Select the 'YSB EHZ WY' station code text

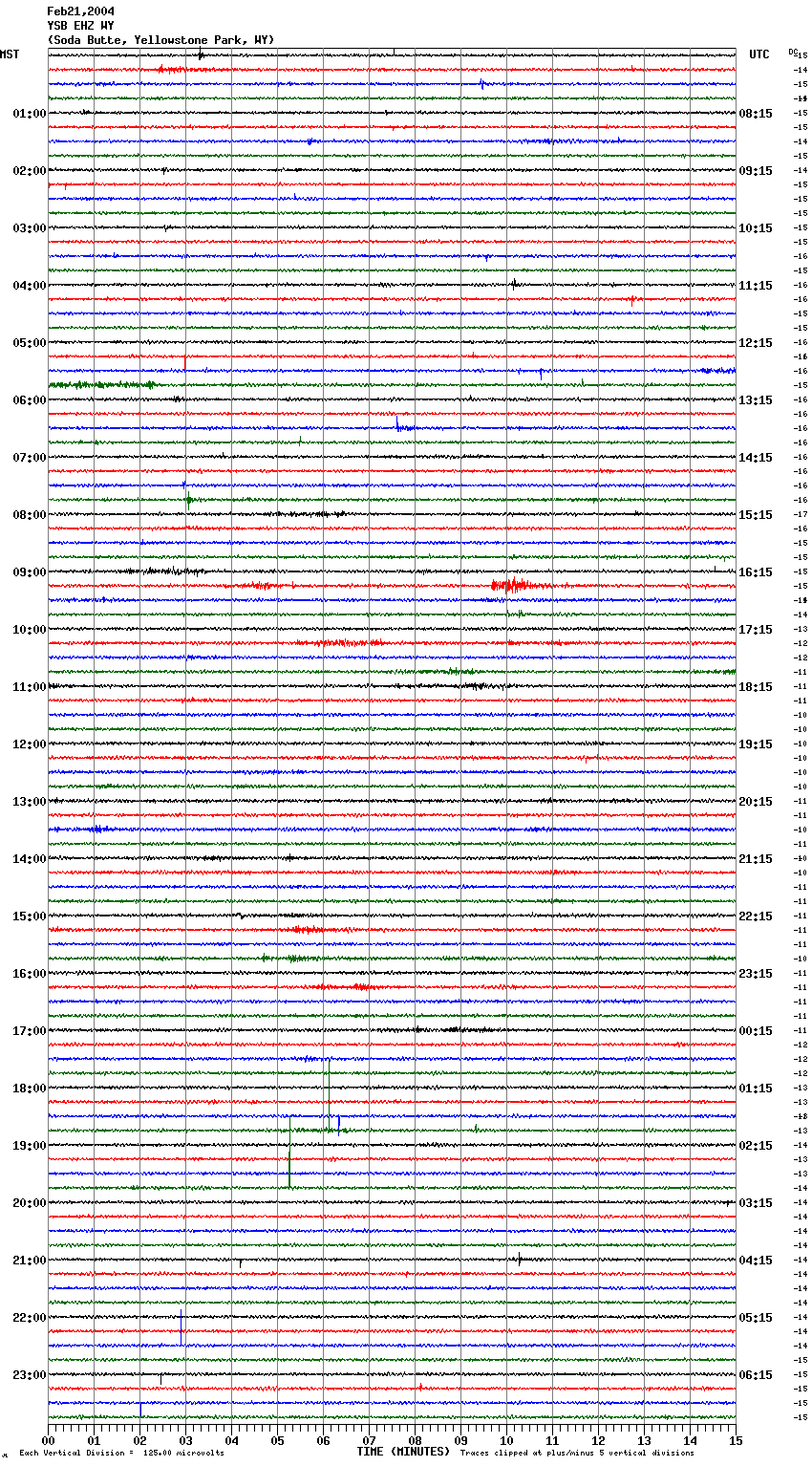tap(80, 26)
